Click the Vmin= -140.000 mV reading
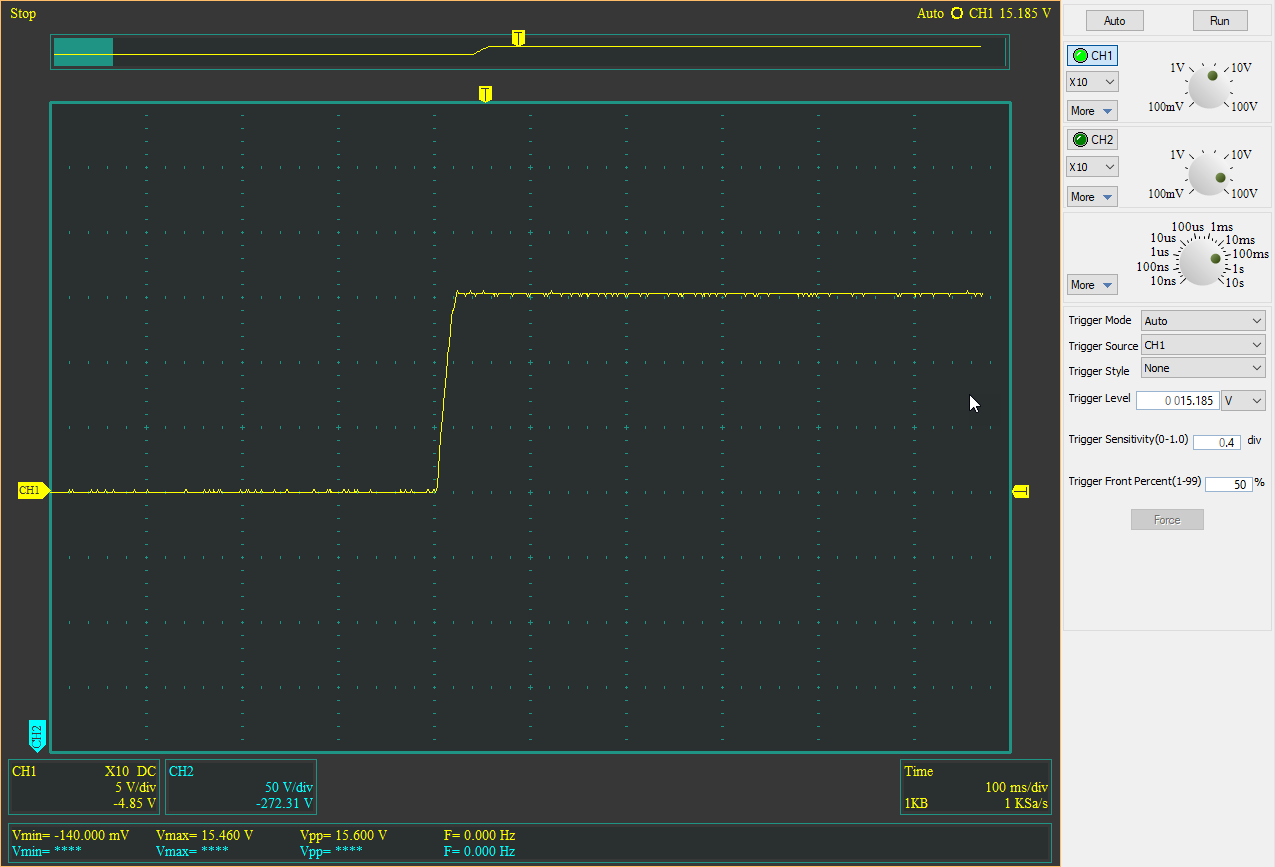 click(70, 835)
